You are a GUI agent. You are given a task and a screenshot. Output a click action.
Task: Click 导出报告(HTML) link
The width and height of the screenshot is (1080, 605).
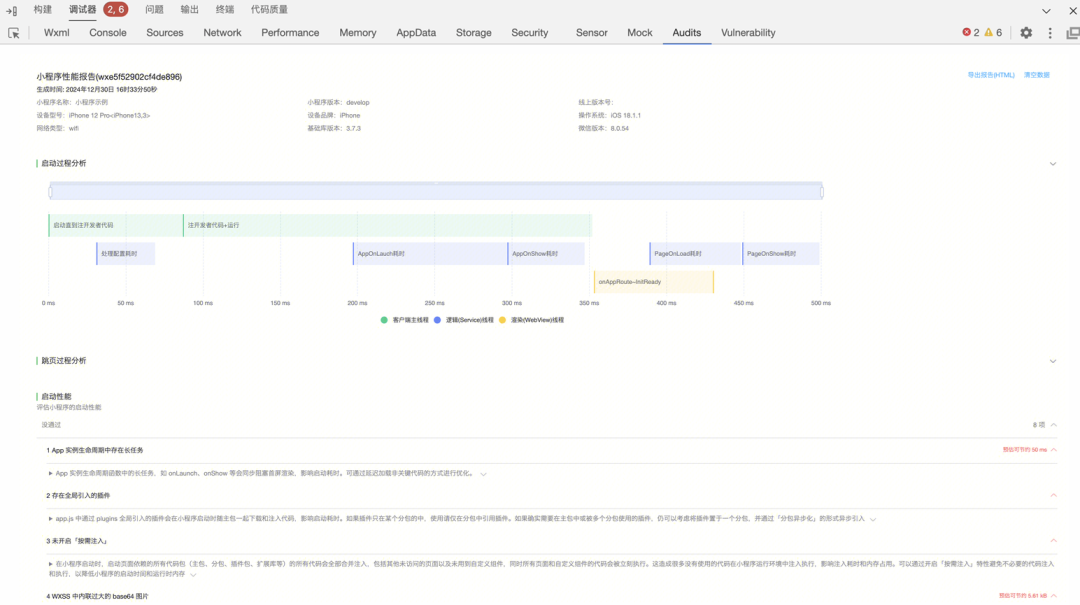coord(990,75)
